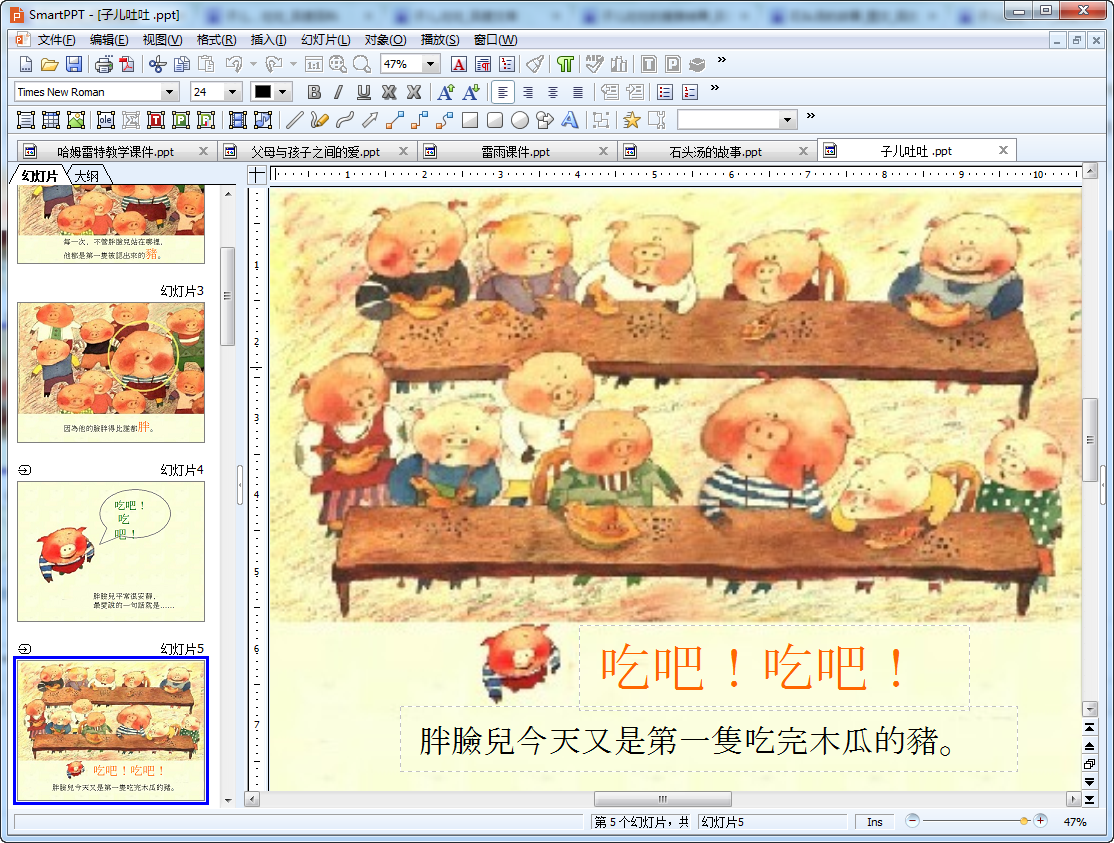Viewport: 1114px width, 843px height.
Task: Toggle bulleted list
Action: coord(665,92)
